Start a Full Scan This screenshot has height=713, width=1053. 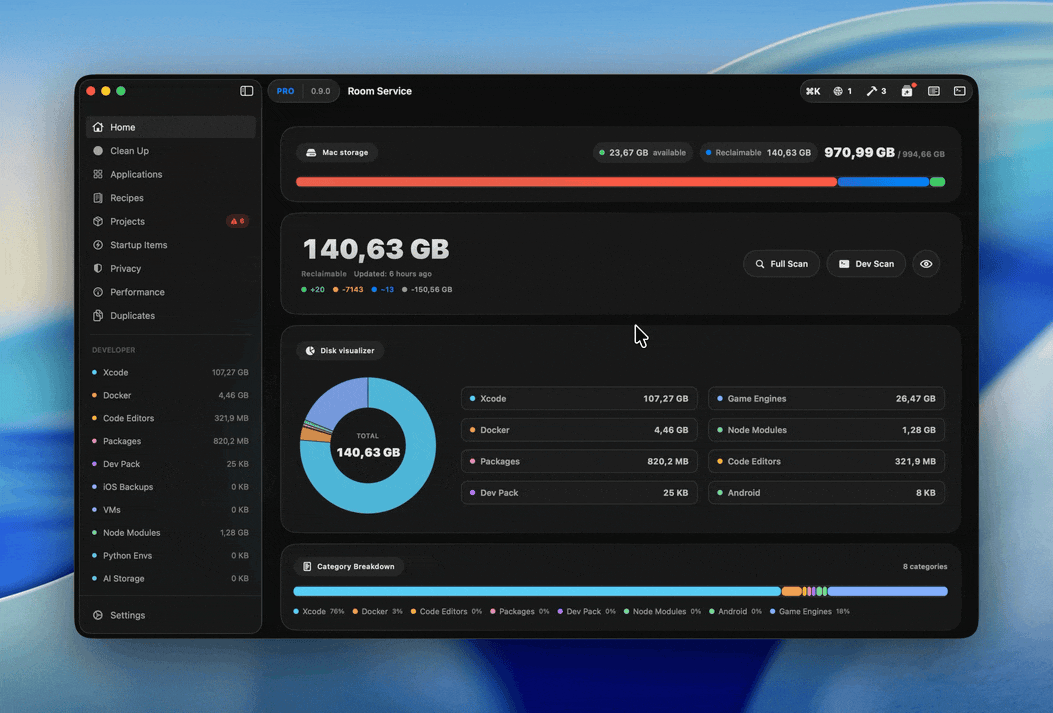click(781, 264)
